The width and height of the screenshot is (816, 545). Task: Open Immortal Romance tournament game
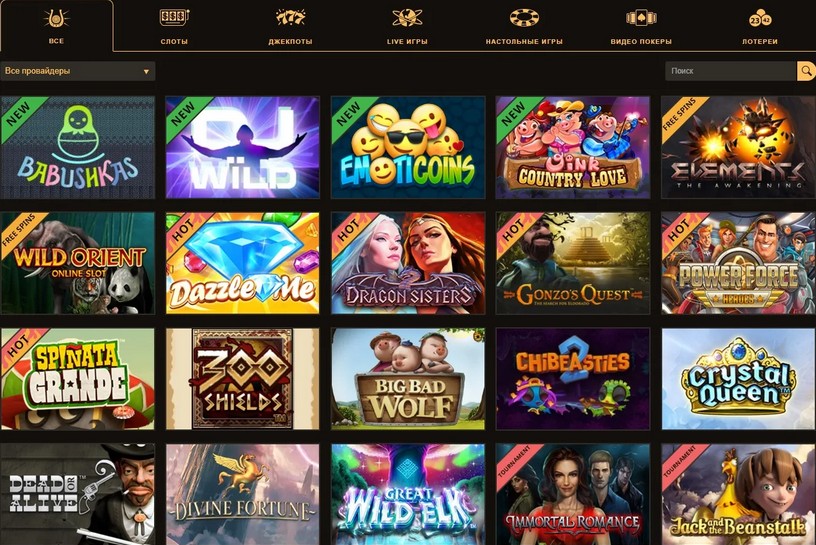coord(572,494)
